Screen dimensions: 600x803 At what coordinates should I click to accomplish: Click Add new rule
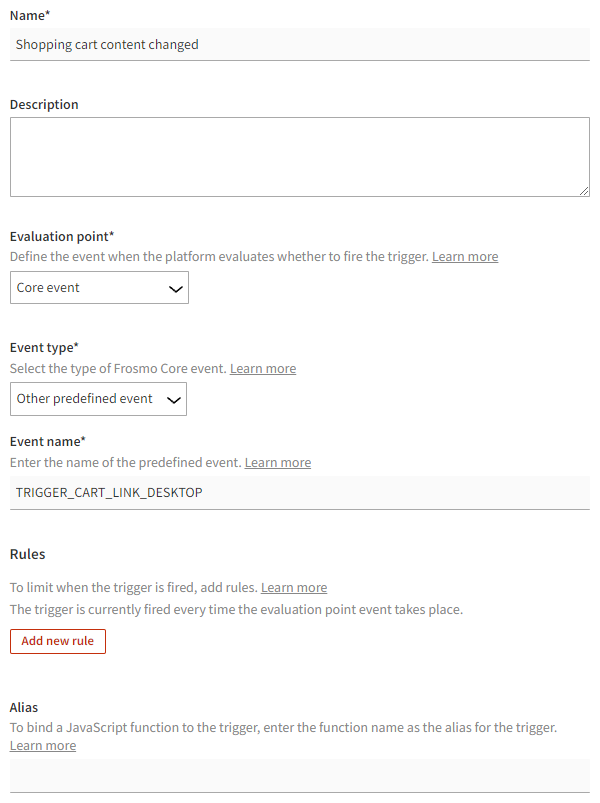(57, 641)
